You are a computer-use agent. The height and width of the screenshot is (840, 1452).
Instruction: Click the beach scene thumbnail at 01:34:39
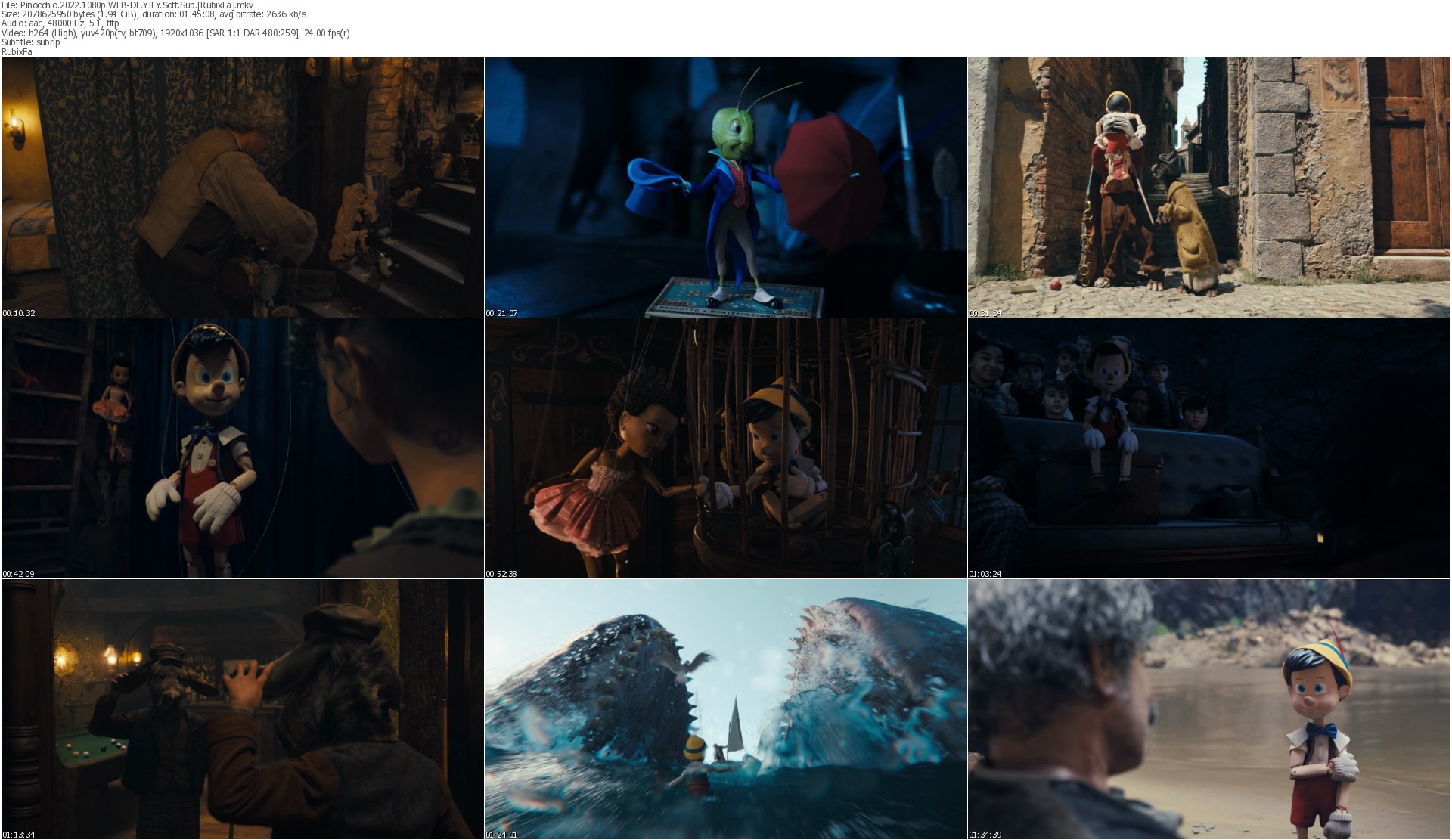(x=1208, y=709)
